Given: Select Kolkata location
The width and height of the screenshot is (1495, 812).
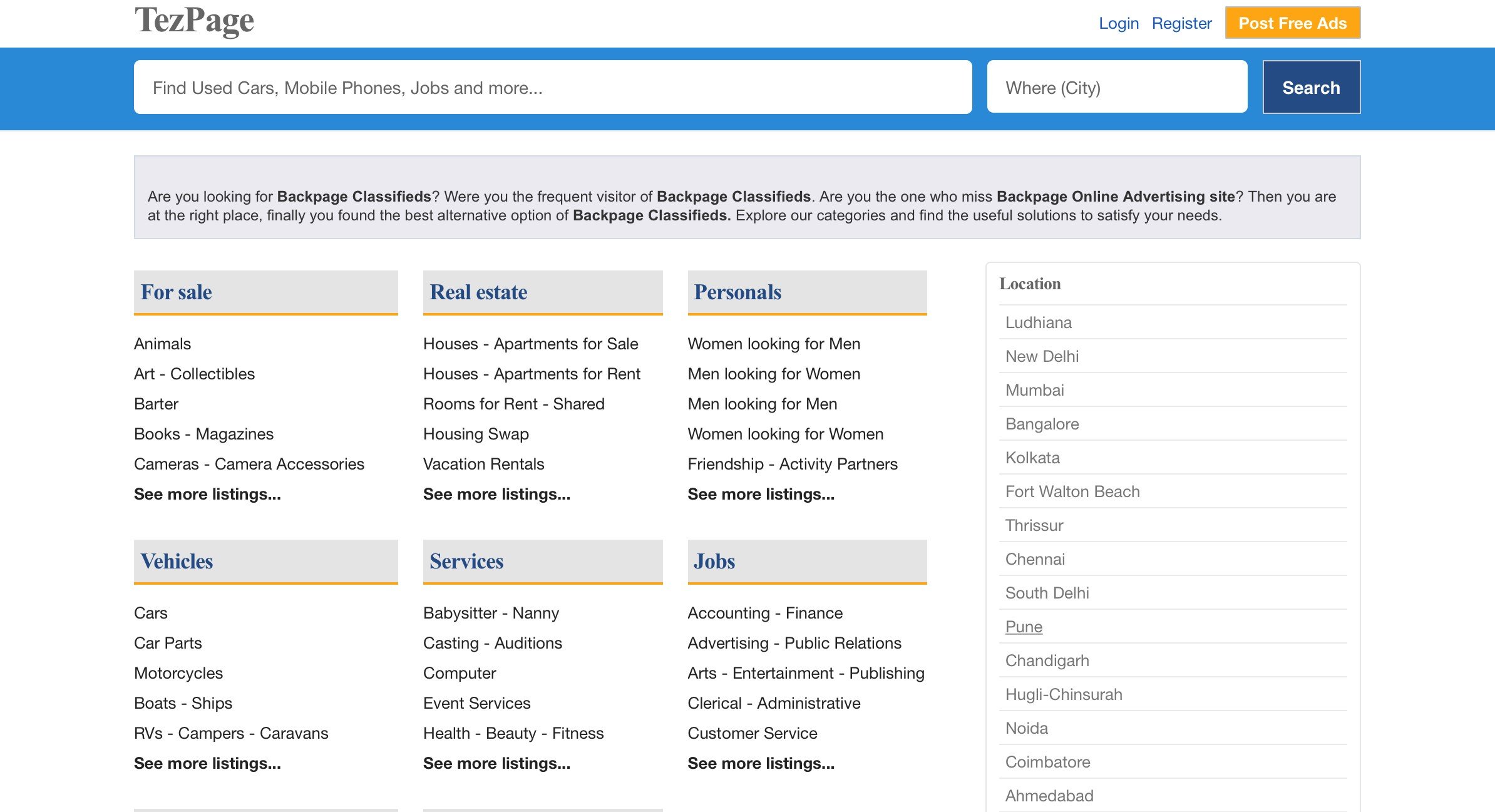Looking at the screenshot, I should pos(1032,457).
